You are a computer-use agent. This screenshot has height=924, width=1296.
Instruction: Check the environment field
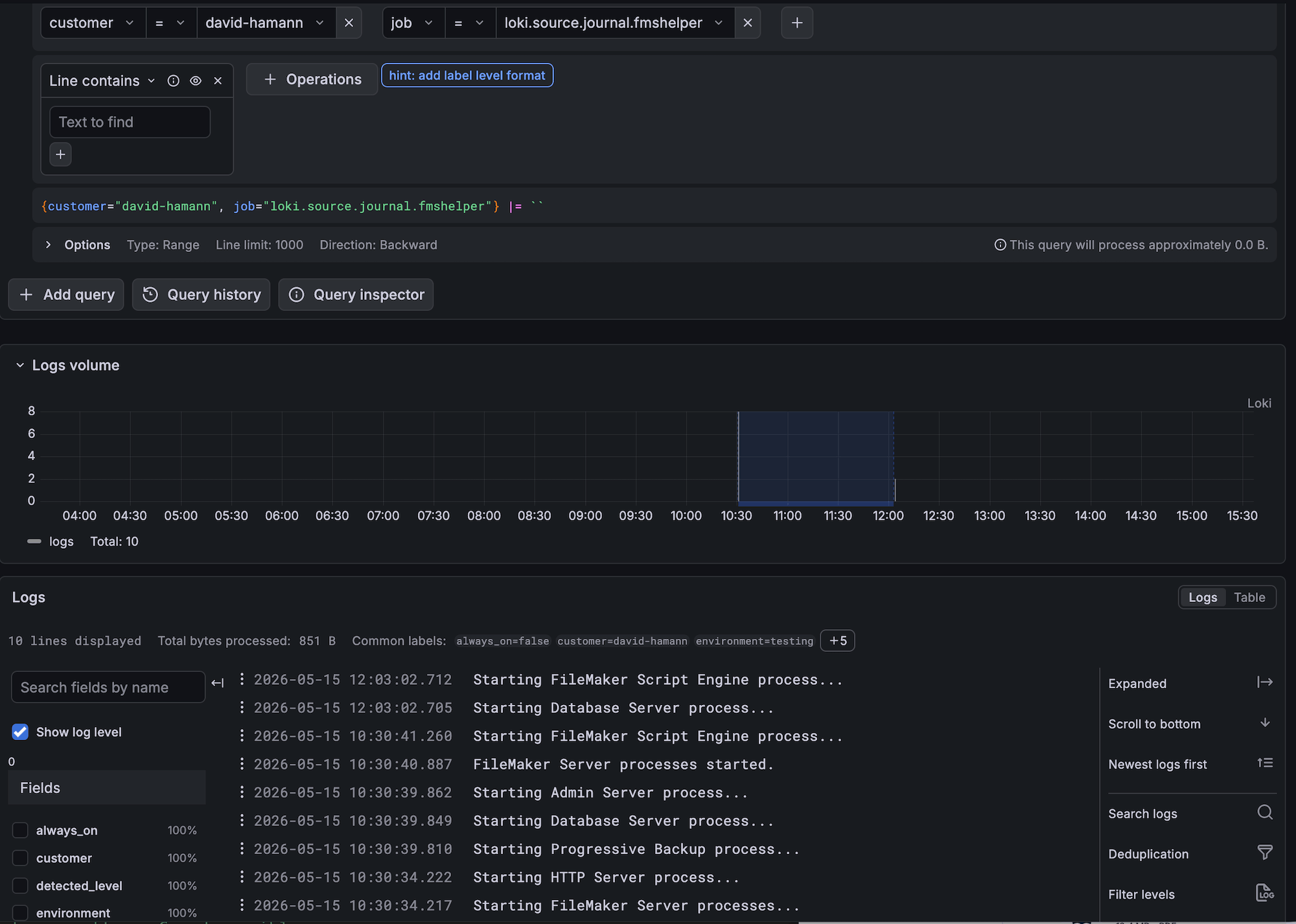20,913
